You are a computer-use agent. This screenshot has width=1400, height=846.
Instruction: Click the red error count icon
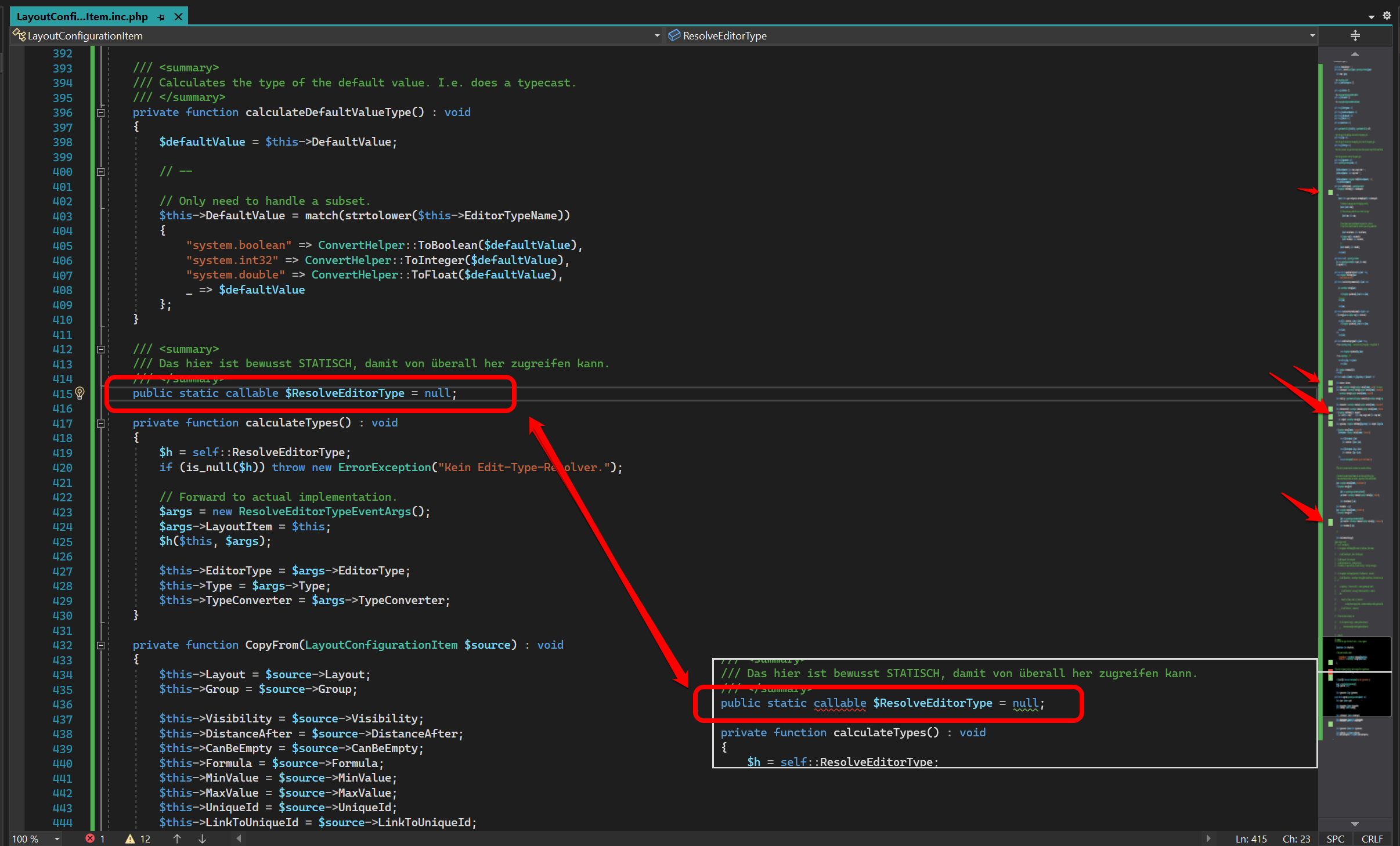90,838
